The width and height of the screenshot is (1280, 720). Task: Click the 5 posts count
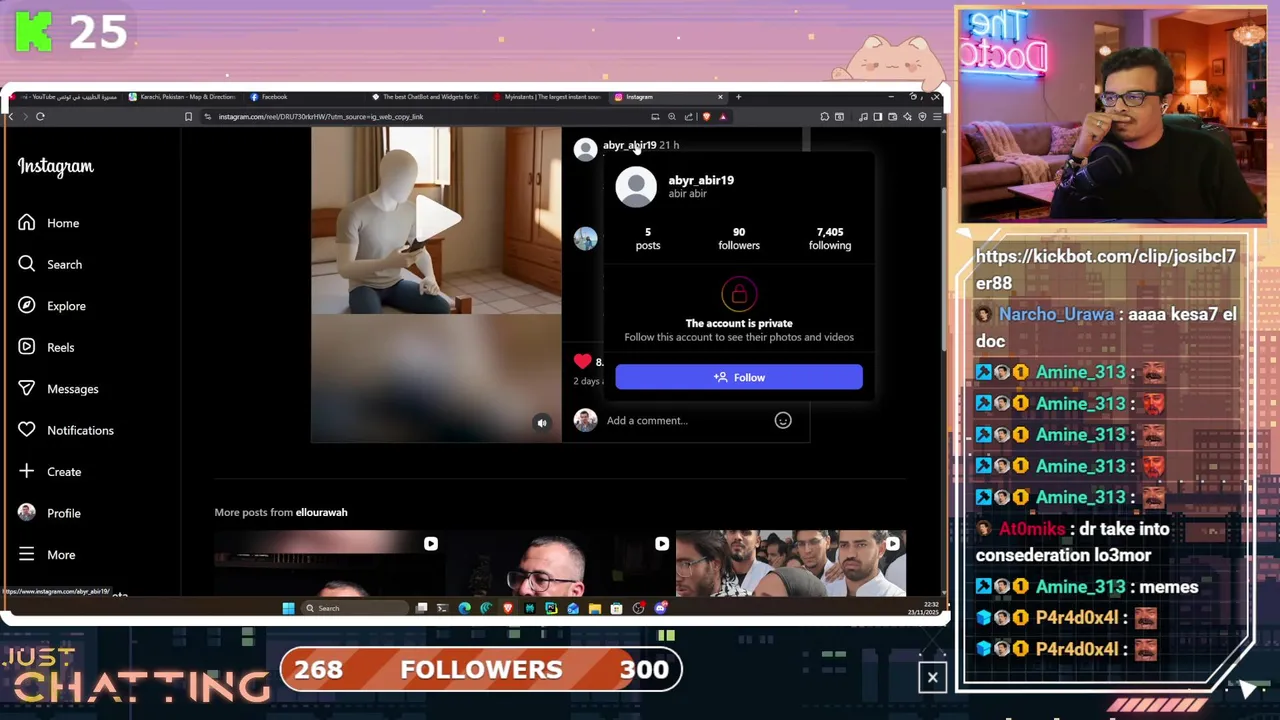click(648, 238)
